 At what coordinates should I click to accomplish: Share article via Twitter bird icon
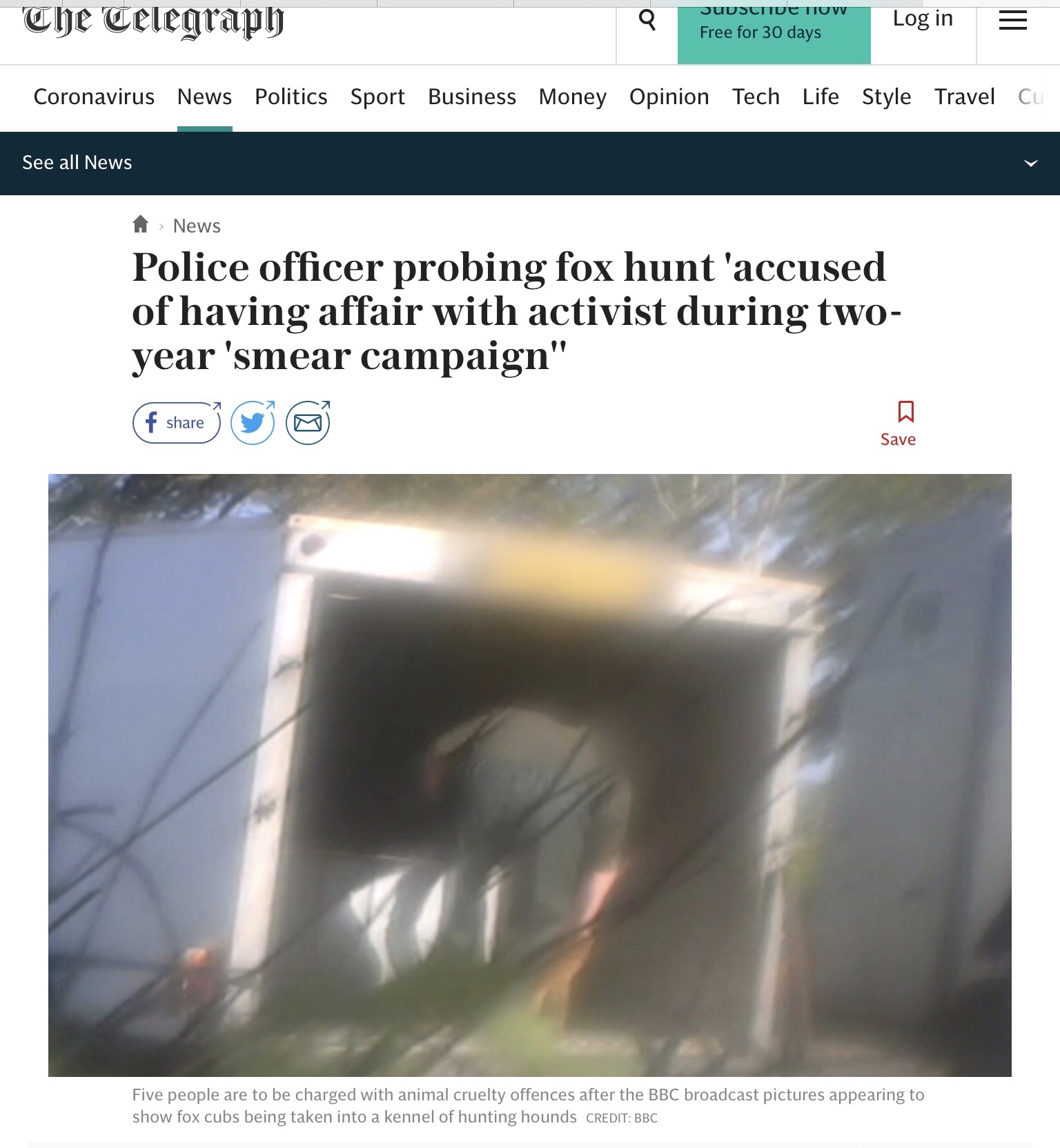[253, 422]
